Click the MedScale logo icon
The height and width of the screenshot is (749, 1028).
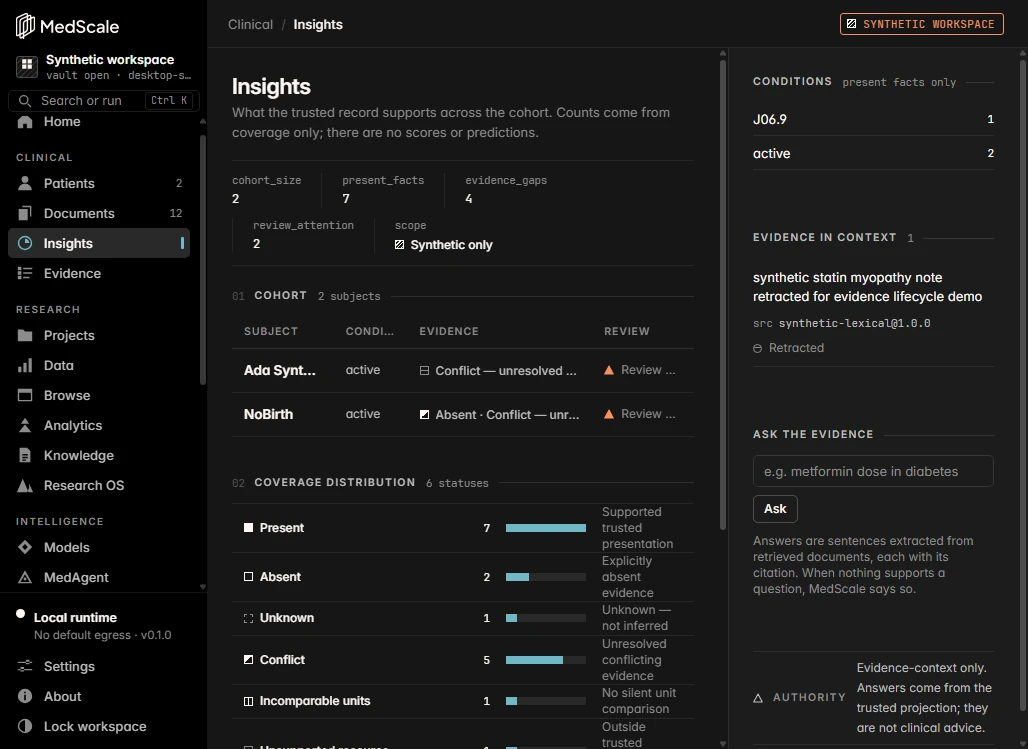pos(25,26)
